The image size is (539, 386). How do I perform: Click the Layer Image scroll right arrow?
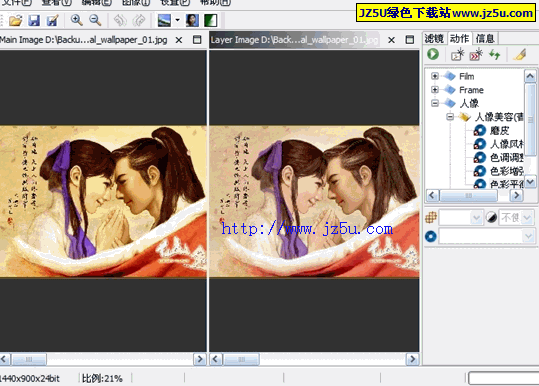pos(412,360)
